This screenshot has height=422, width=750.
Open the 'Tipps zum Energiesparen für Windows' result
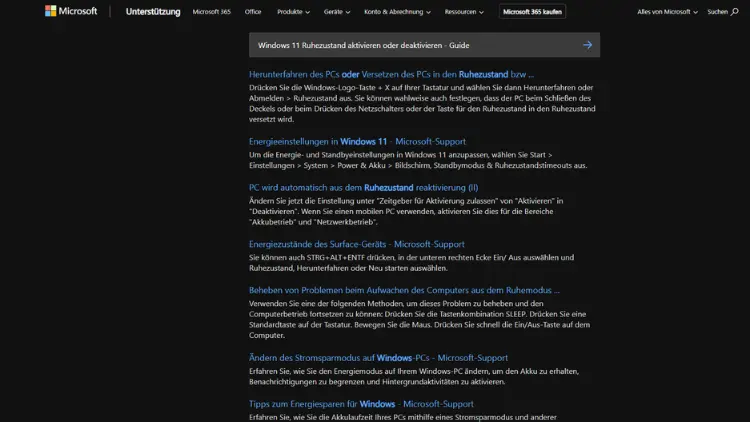[361, 404]
